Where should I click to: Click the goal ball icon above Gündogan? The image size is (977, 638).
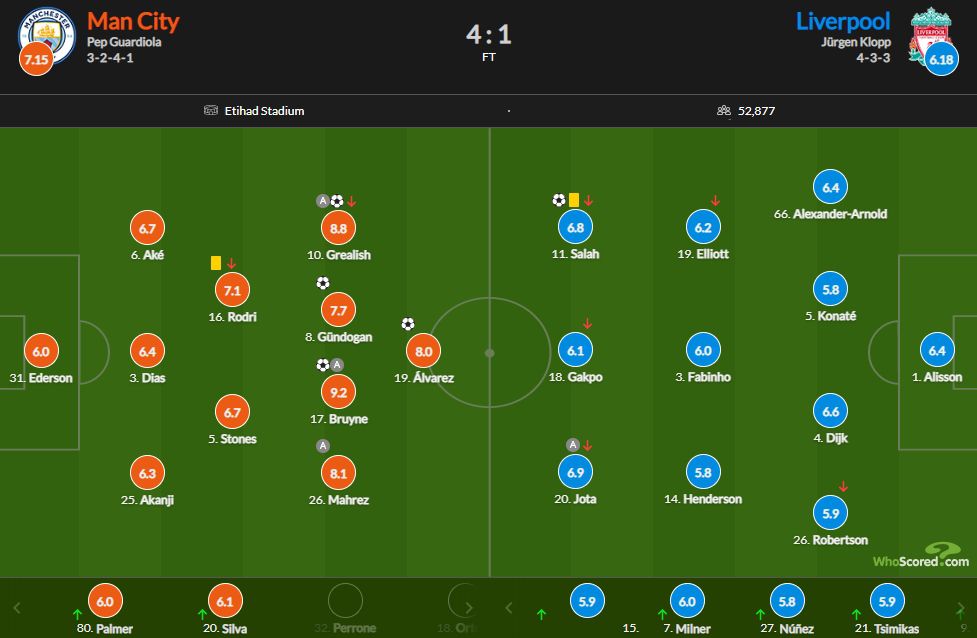coord(322,283)
